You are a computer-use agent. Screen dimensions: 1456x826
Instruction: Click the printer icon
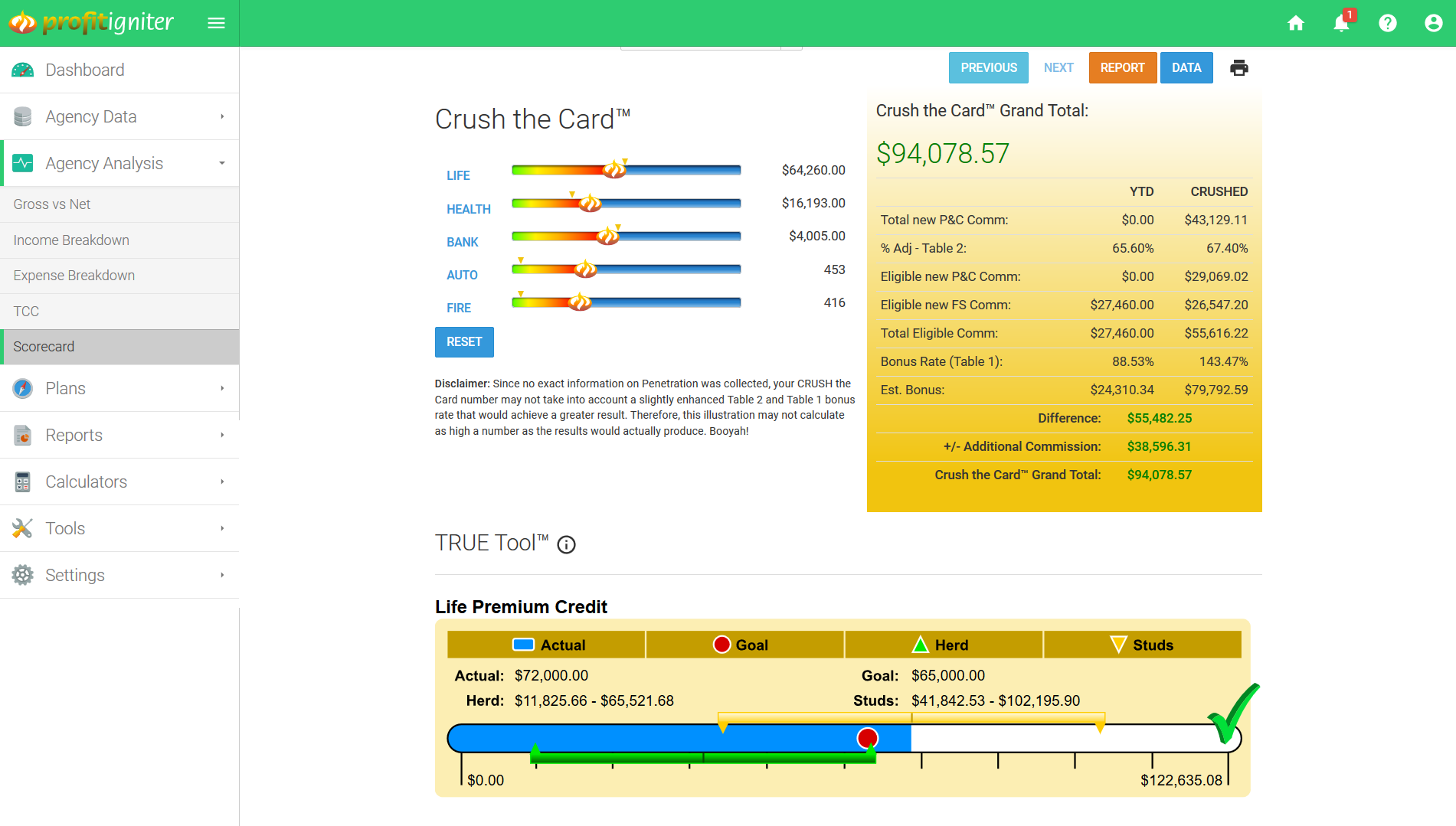(1238, 68)
